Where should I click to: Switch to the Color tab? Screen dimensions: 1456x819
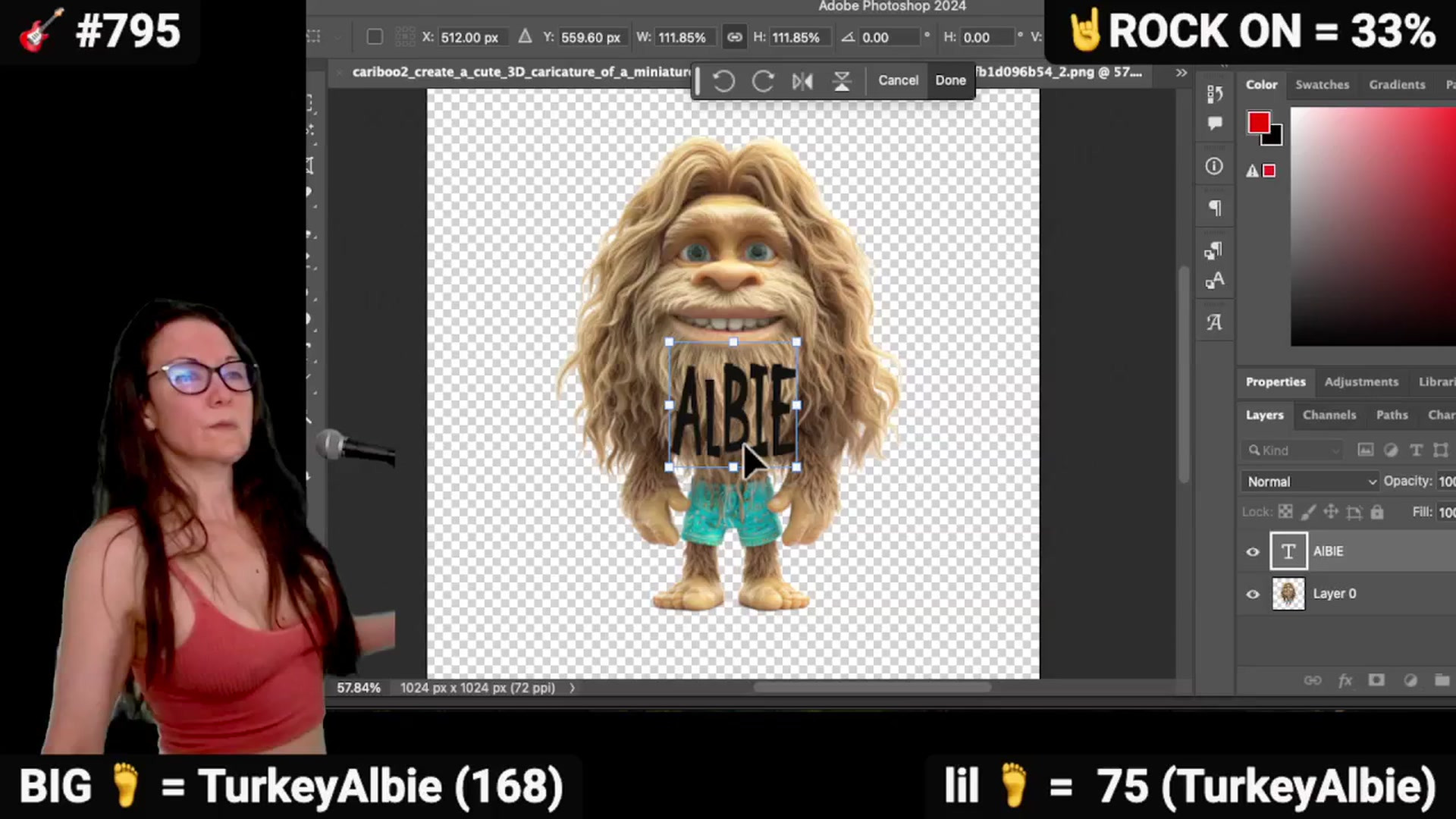pos(1262,85)
